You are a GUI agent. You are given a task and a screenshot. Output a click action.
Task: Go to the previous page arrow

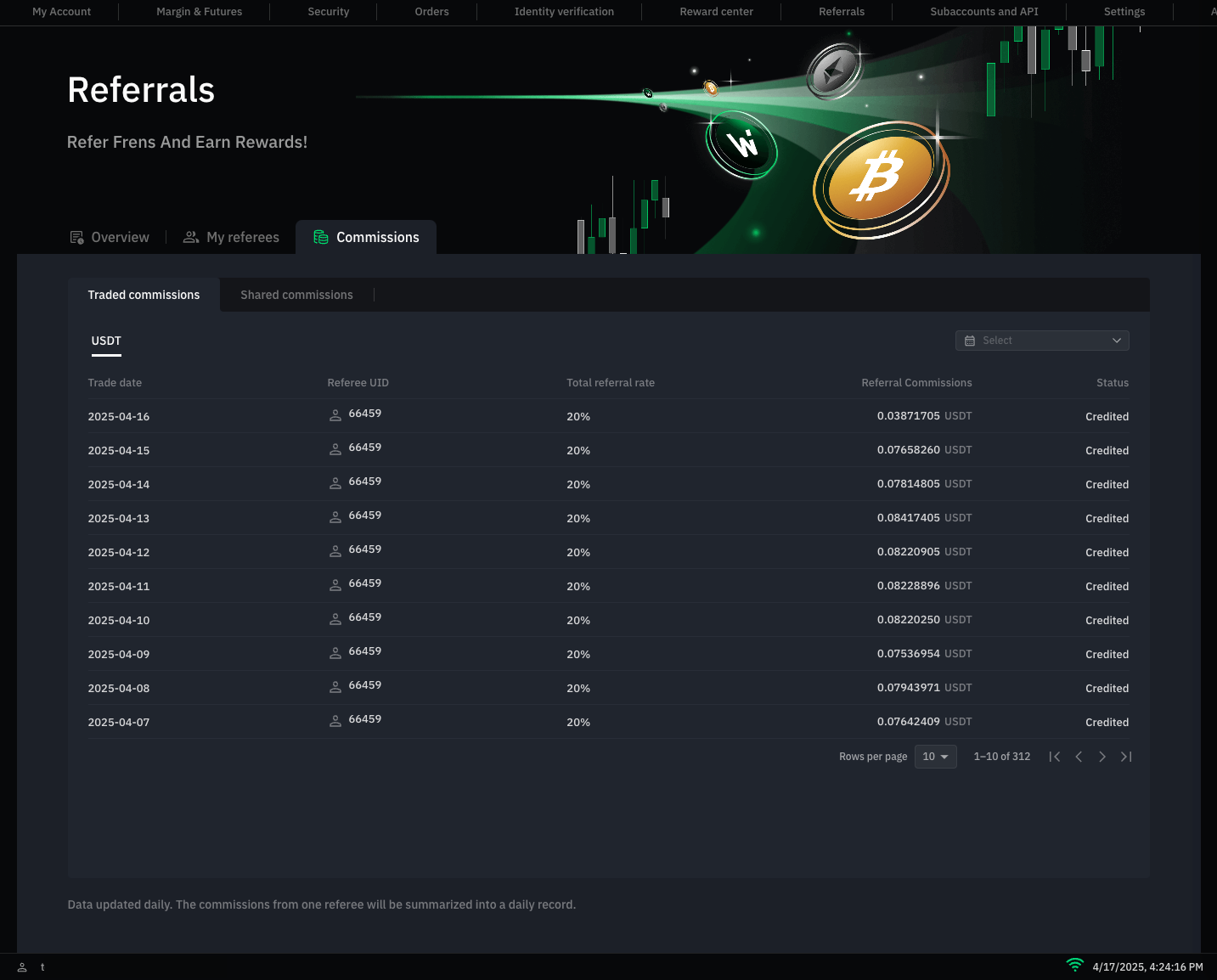(1079, 757)
